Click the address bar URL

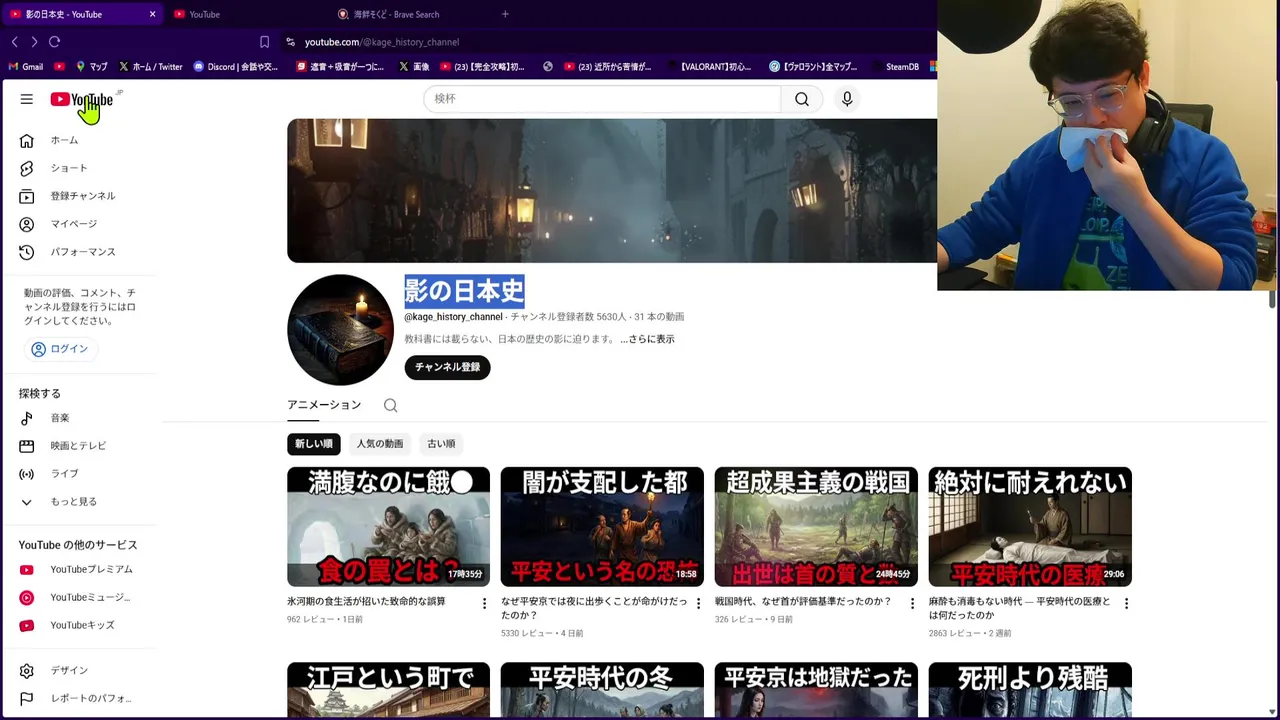coord(382,42)
